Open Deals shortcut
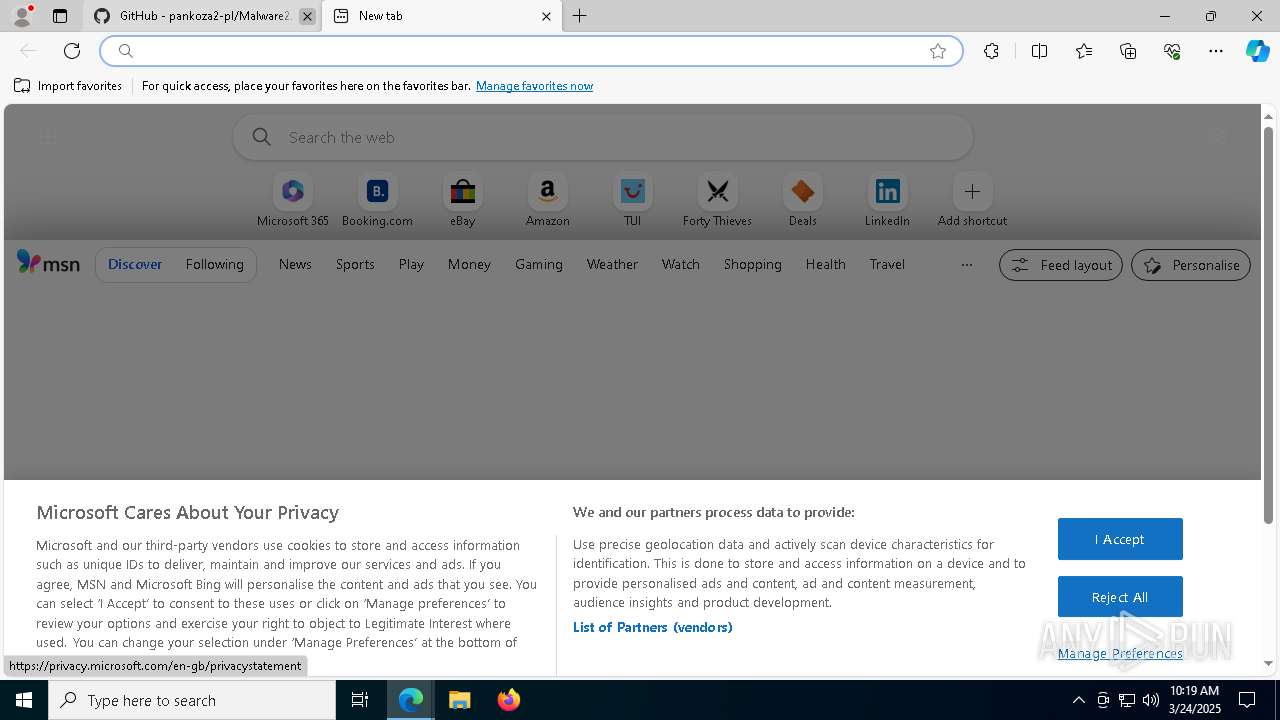Viewport: 1280px width, 720px height. [802, 201]
